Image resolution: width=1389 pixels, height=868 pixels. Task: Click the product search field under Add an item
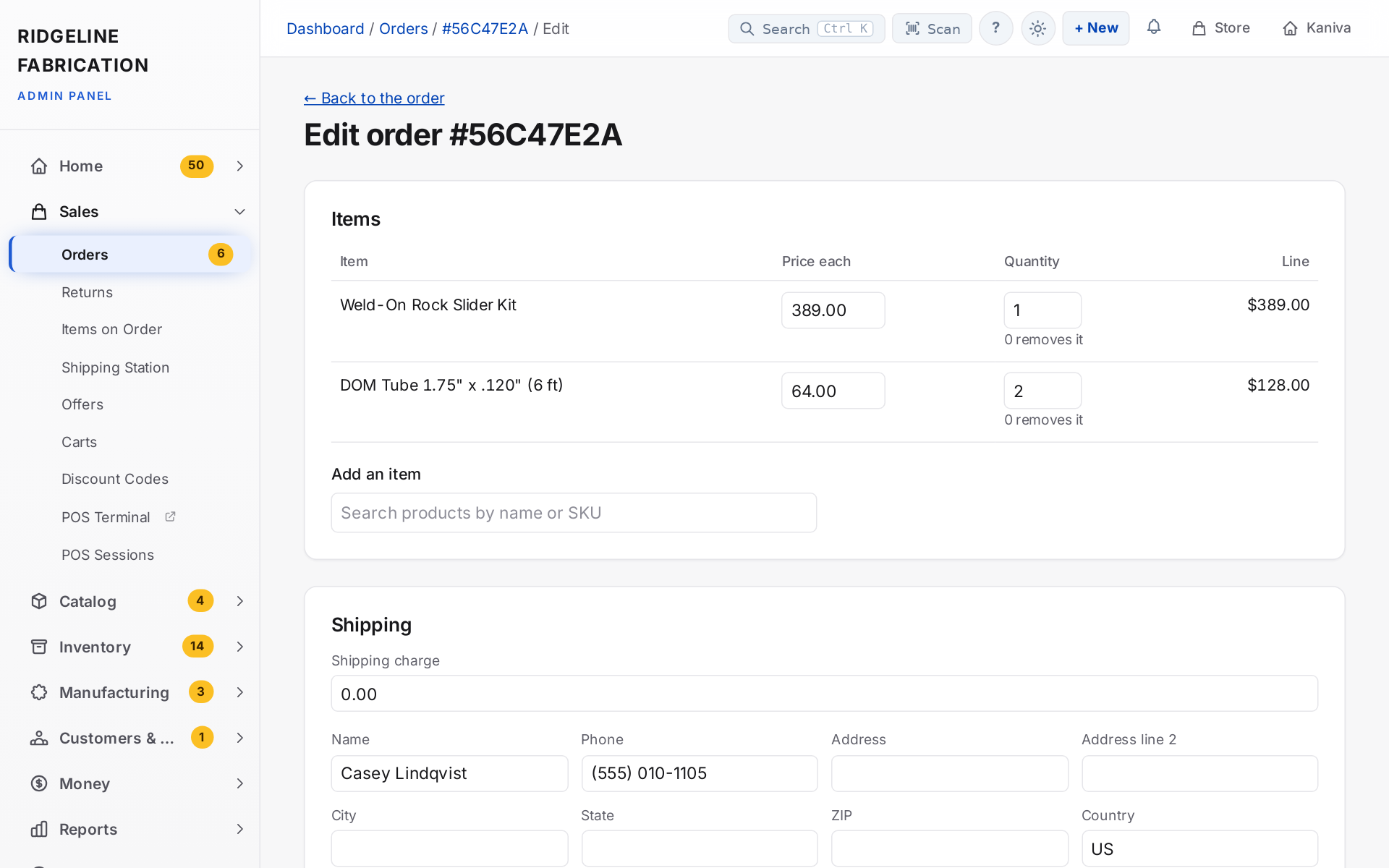(574, 513)
